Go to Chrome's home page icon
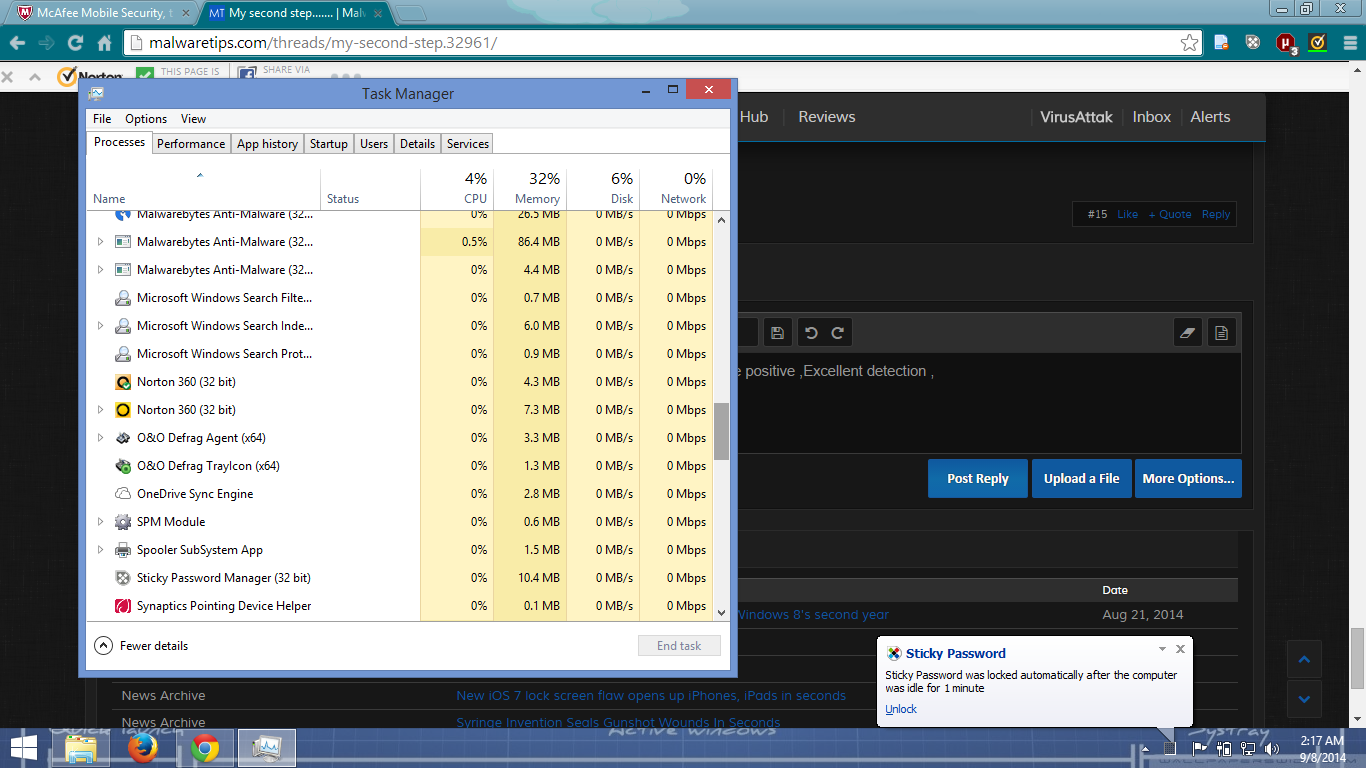 (x=104, y=43)
